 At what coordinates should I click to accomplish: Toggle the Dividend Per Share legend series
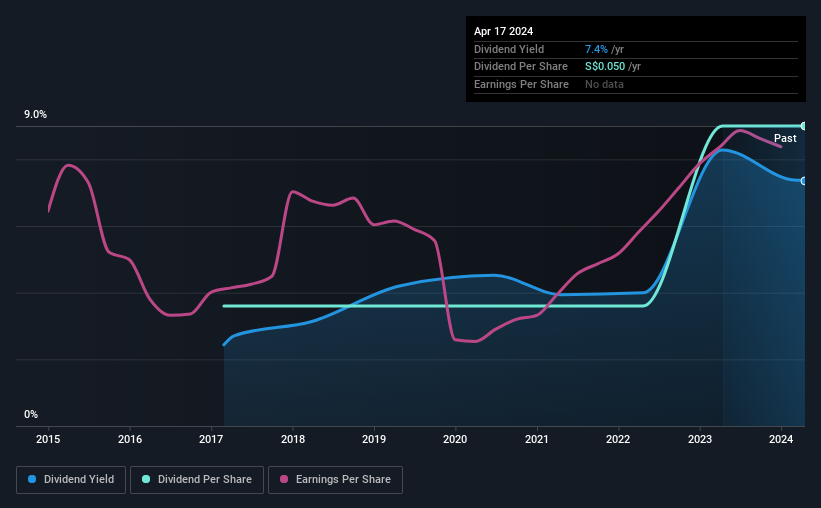pyautogui.click(x=197, y=480)
